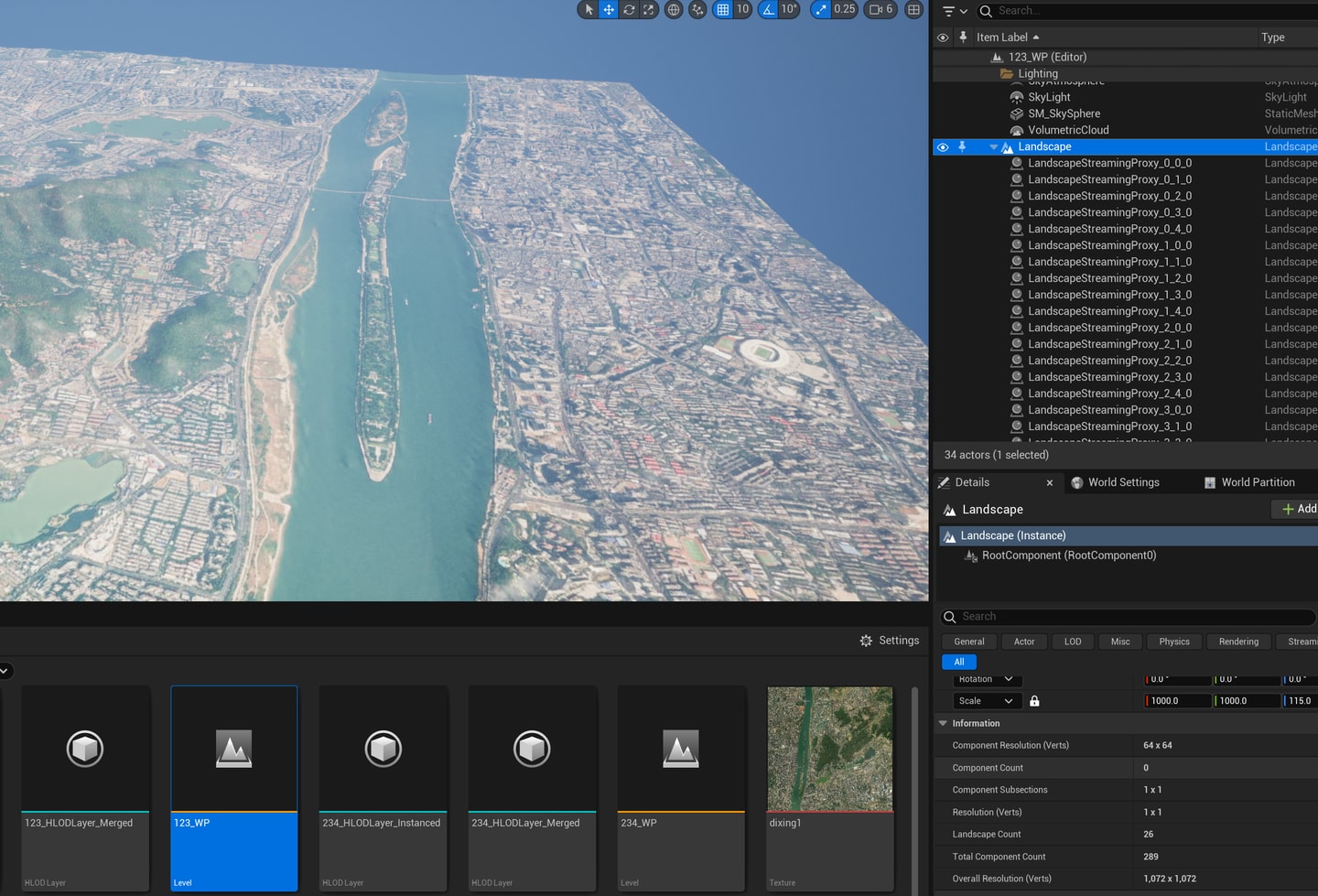
Task: Switch to the Details tab
Action: pos(972,482)
